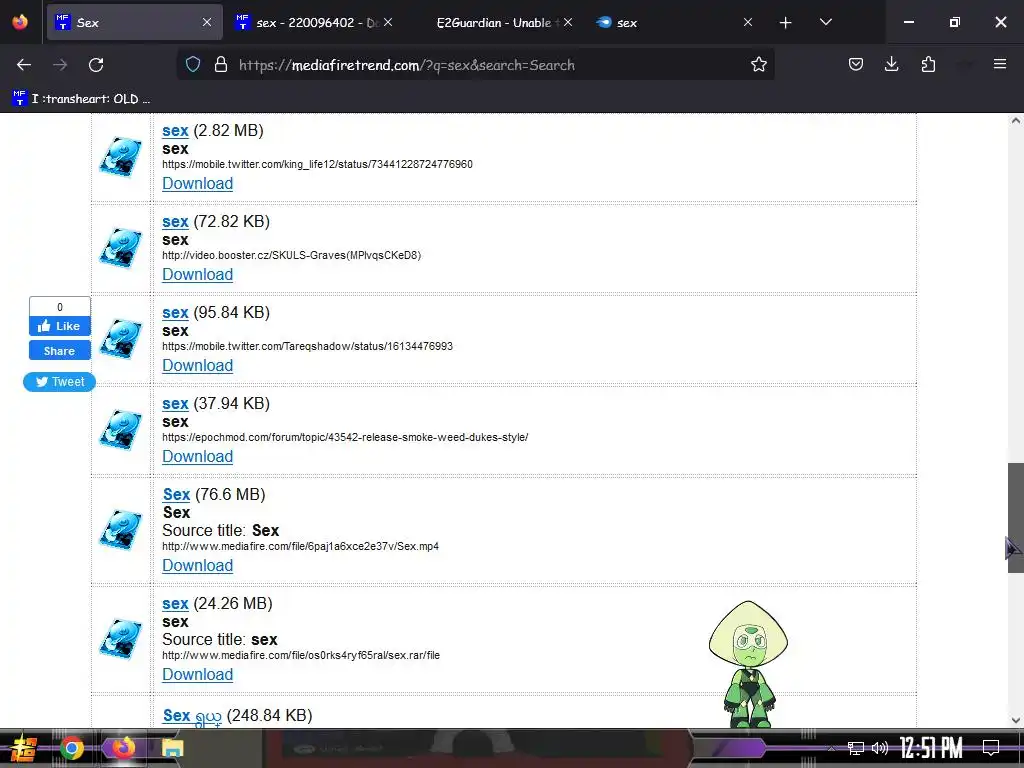Screen dimensions: 1024x768
Task: Close the 'sex - 220096402' tab
Action: [388, 22]
